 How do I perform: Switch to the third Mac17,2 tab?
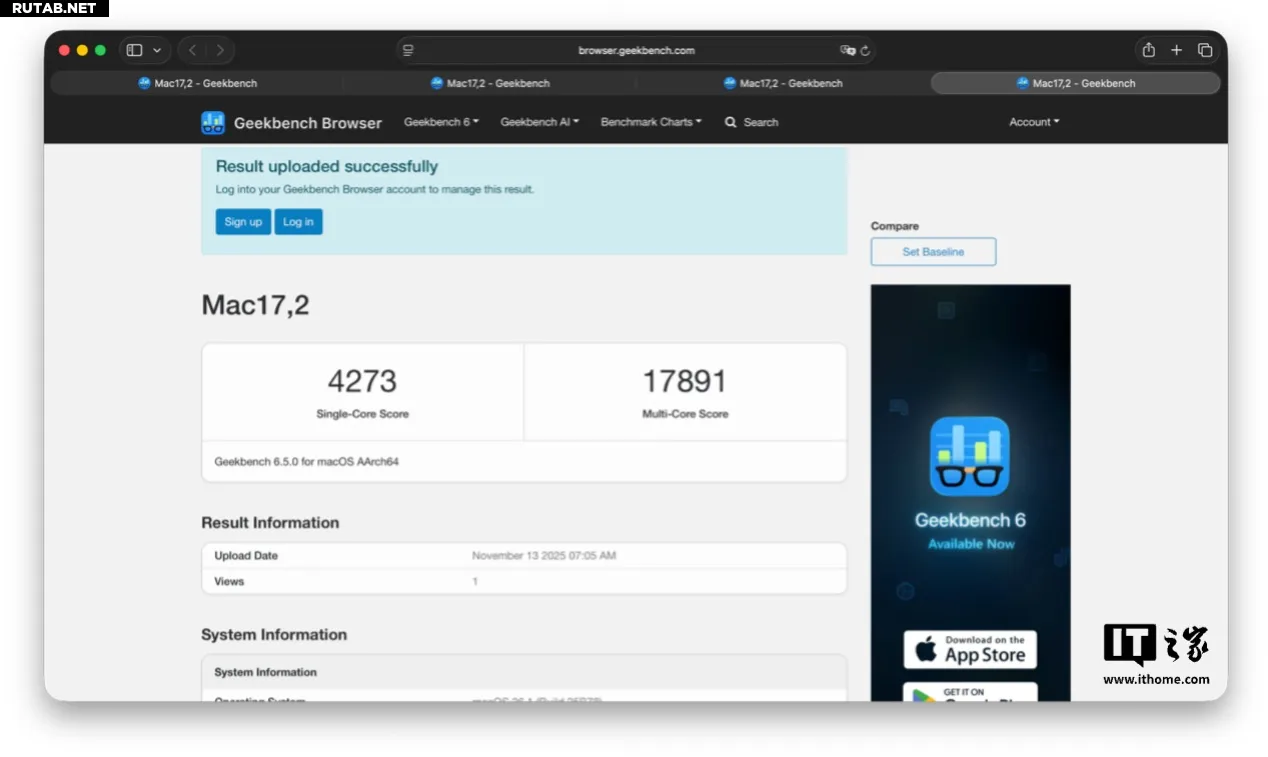(782, 83)
